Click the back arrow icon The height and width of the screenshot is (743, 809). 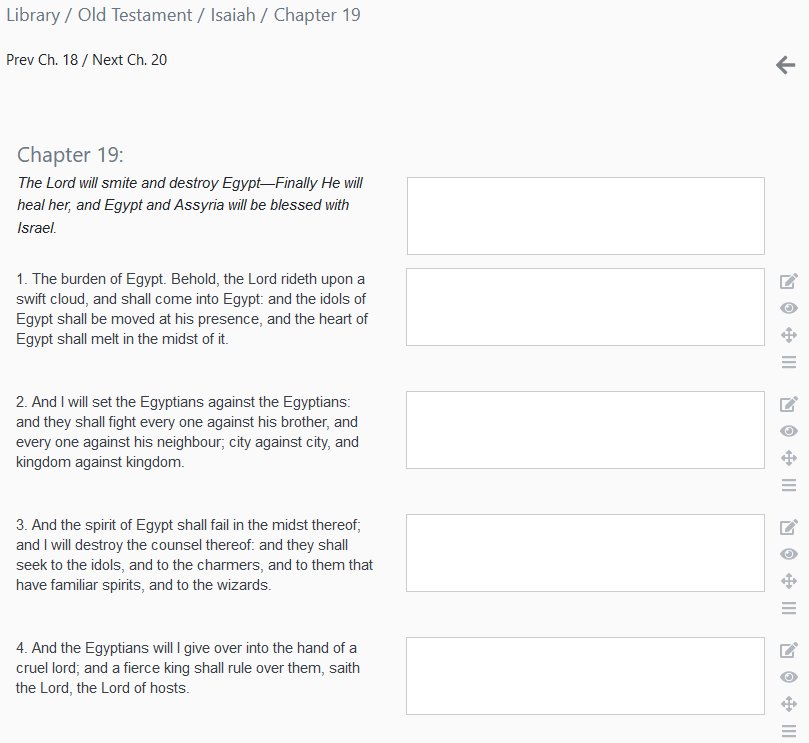pyautogui.click(x=785, y=66)
